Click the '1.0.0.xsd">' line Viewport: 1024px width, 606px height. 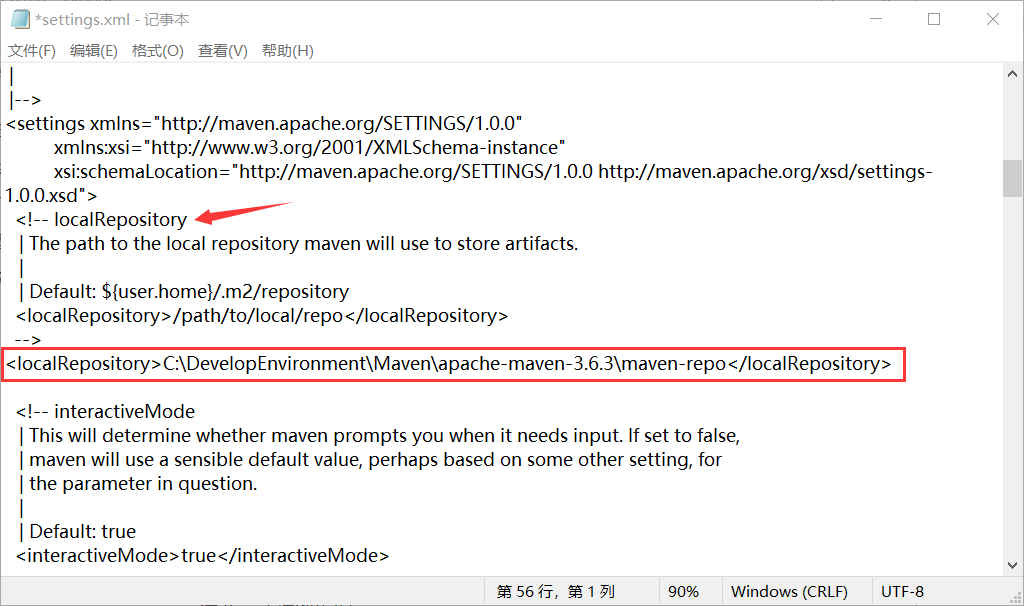[52, 195]
